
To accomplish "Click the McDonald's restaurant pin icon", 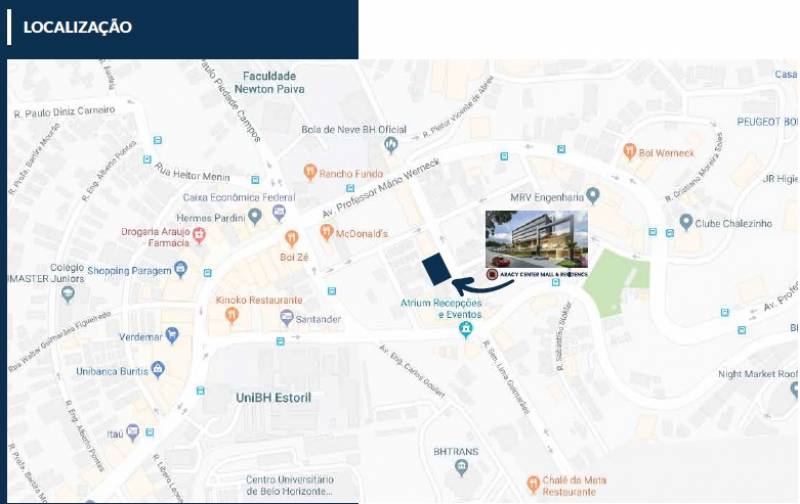I will 327,232.
